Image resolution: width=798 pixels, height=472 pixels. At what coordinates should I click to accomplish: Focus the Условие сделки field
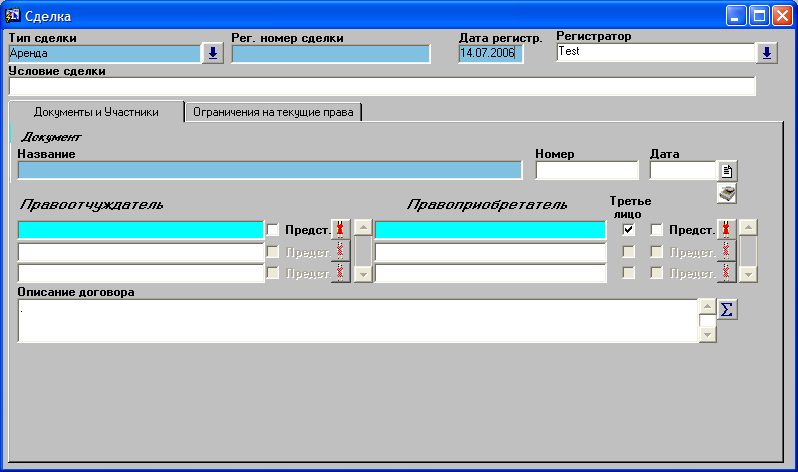click(x=382, y=86)
